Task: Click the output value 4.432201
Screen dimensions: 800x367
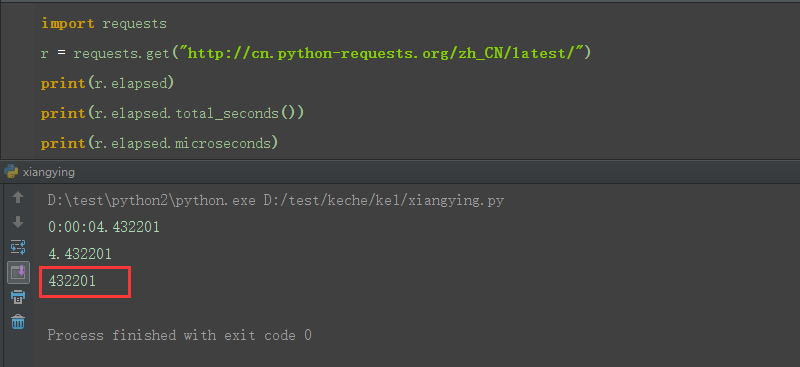Action: (80, 254)
